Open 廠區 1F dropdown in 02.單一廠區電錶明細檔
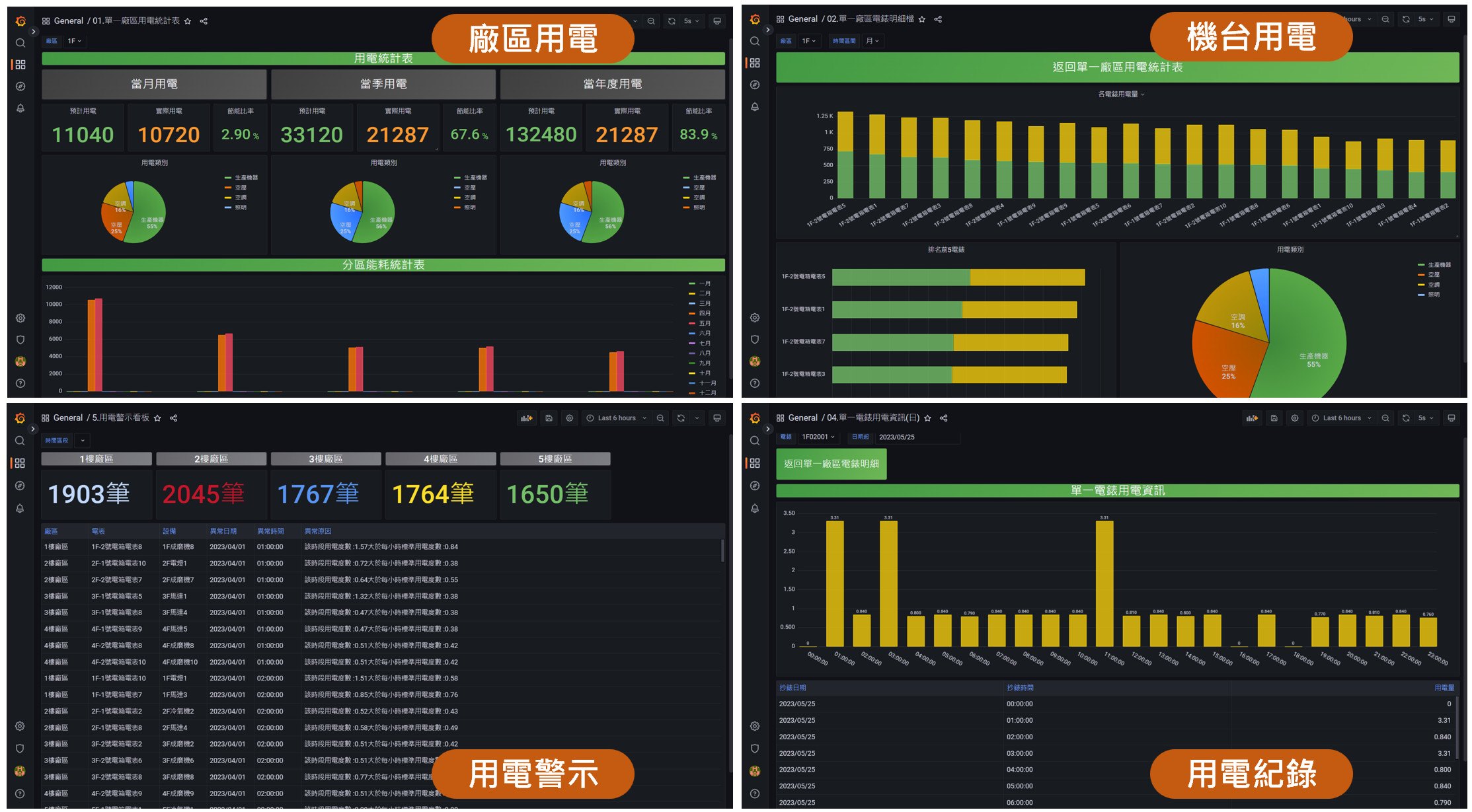The image size is (1472, 812). (x=809, y=41)
